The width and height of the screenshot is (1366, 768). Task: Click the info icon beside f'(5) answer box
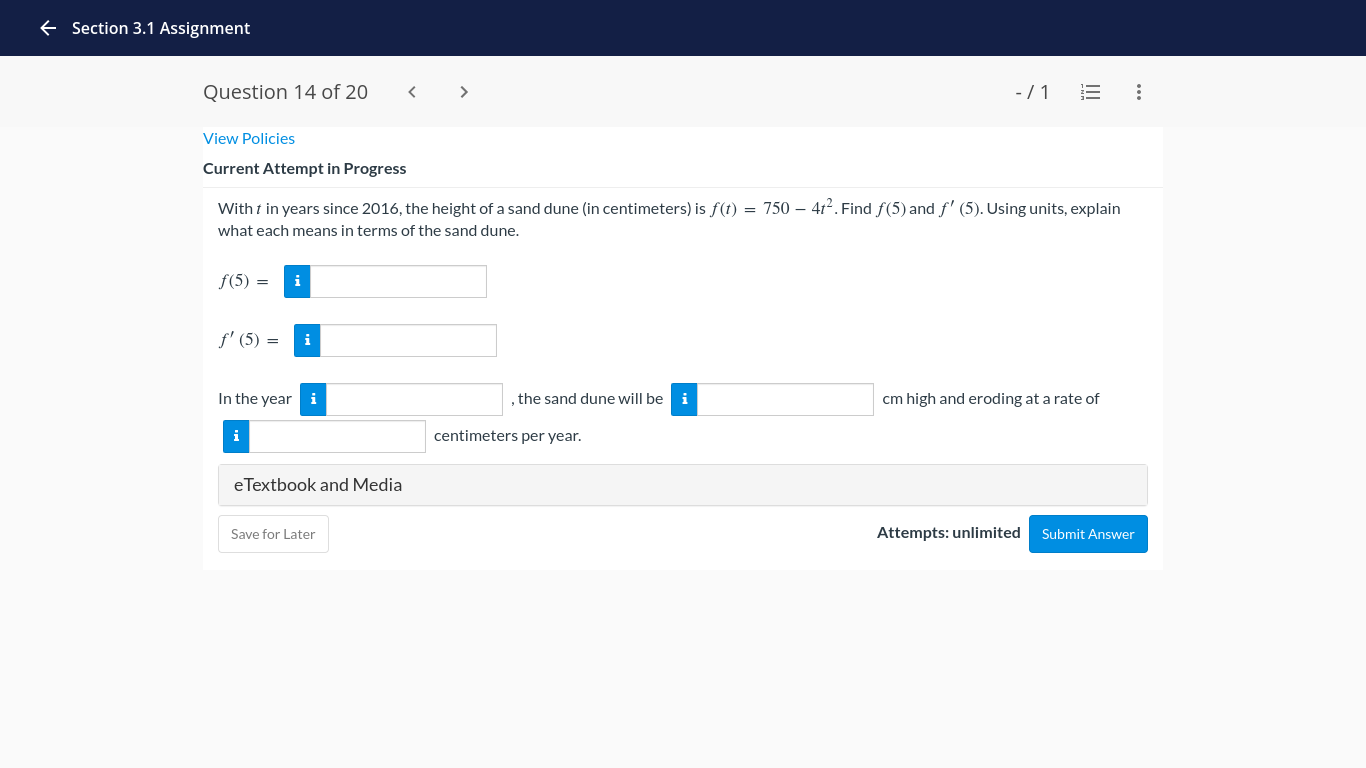(307, 340)
